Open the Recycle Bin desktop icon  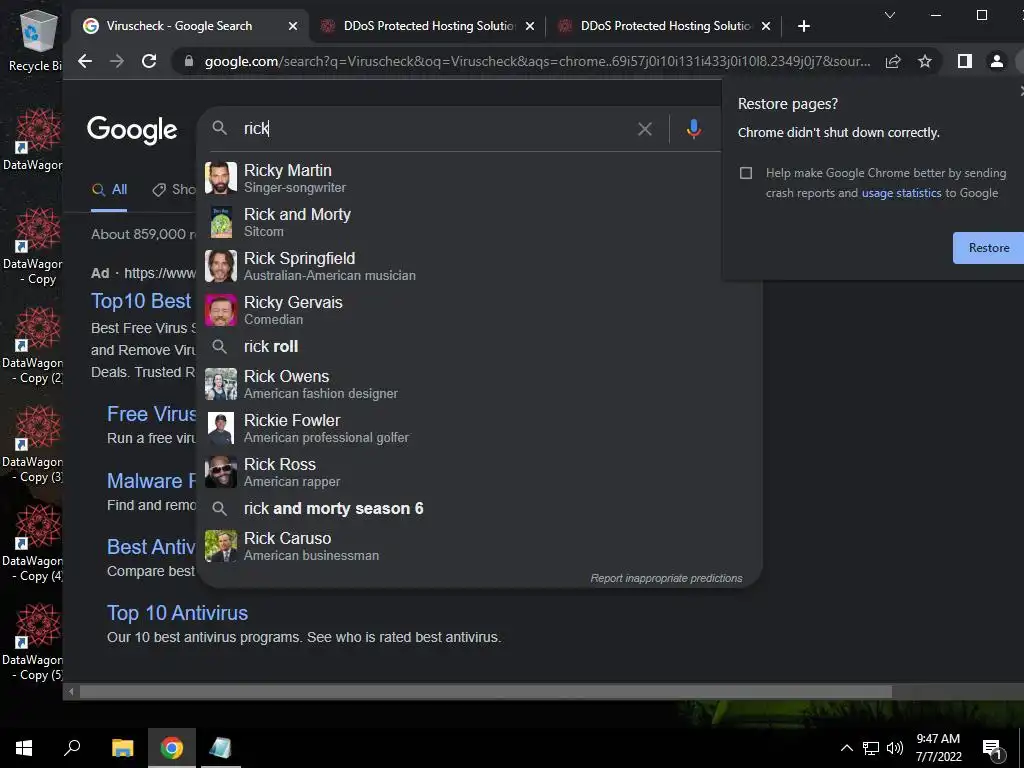click(x=36, y=40)
